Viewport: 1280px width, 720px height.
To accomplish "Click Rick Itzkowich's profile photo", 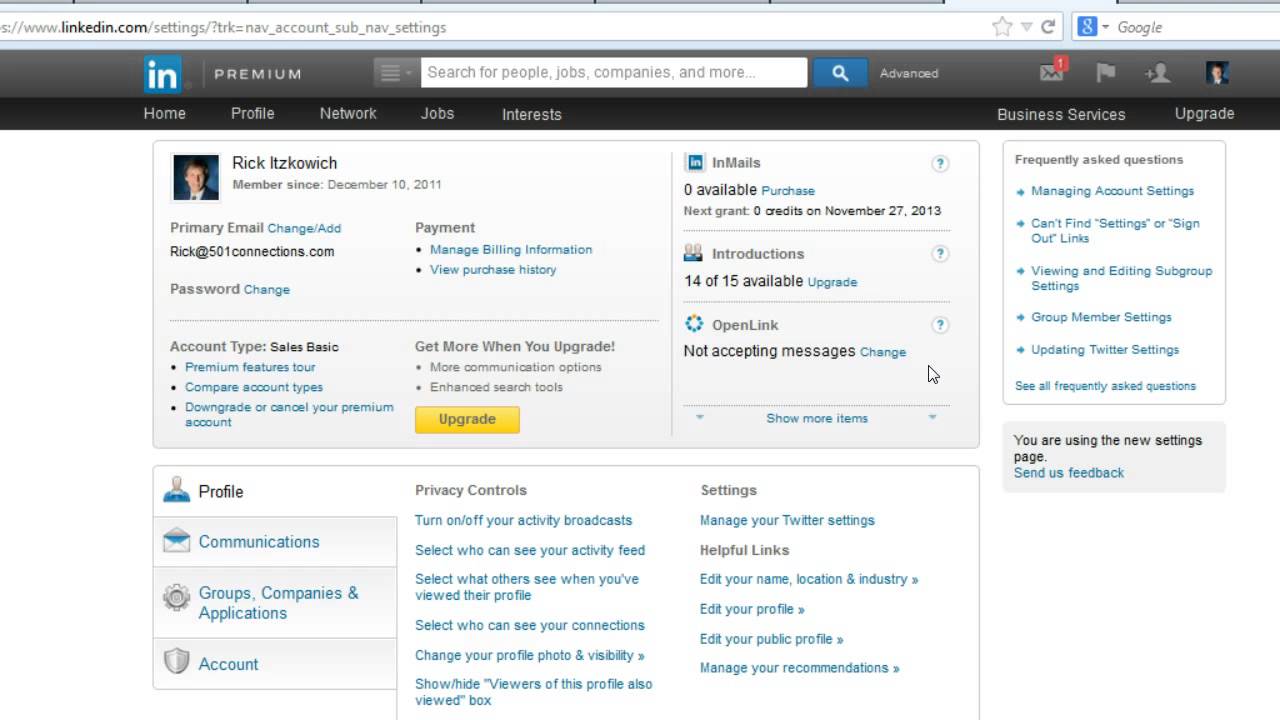I will coord(195,178).
